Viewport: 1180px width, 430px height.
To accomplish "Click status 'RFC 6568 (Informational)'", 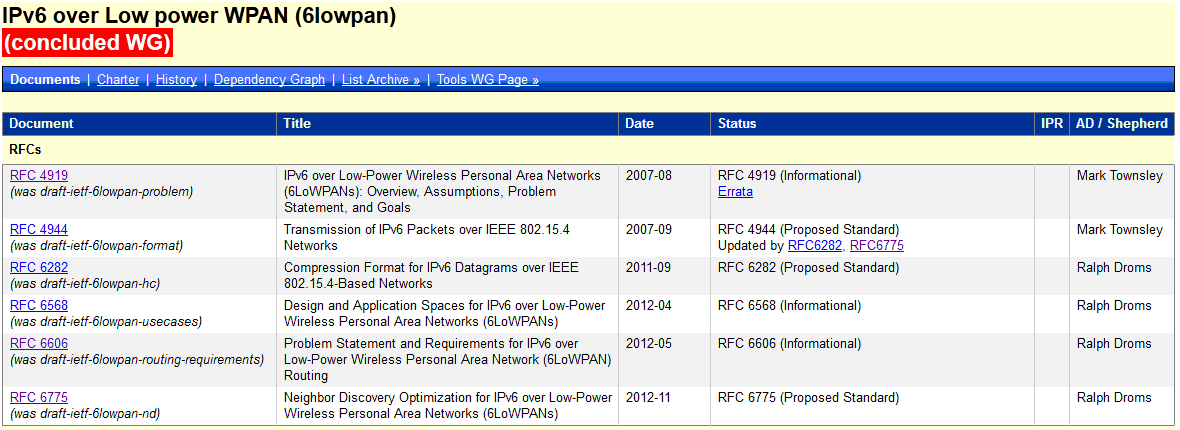I will click(789, 306).
